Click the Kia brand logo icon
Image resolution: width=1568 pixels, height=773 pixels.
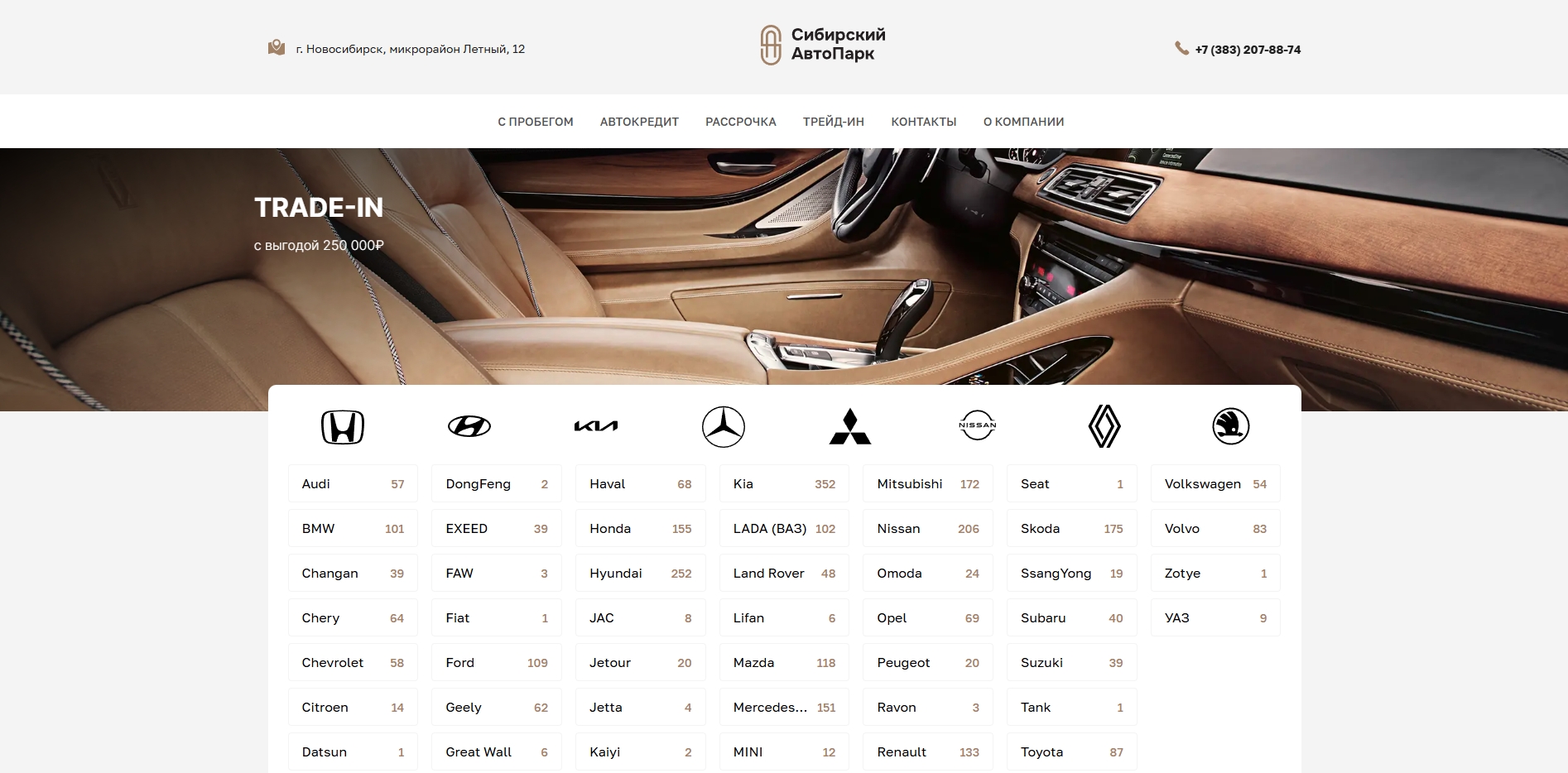pyautogui.click(x=596, y=426)
